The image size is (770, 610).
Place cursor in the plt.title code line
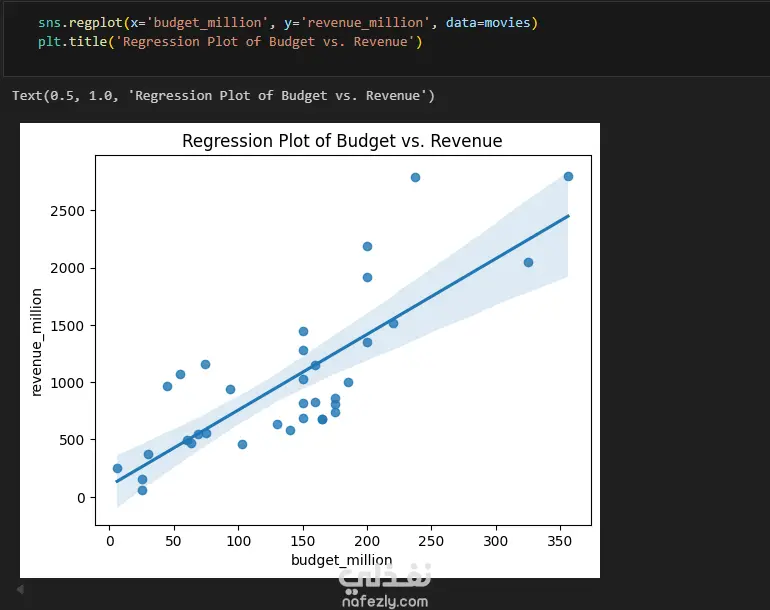pos(230,42)
